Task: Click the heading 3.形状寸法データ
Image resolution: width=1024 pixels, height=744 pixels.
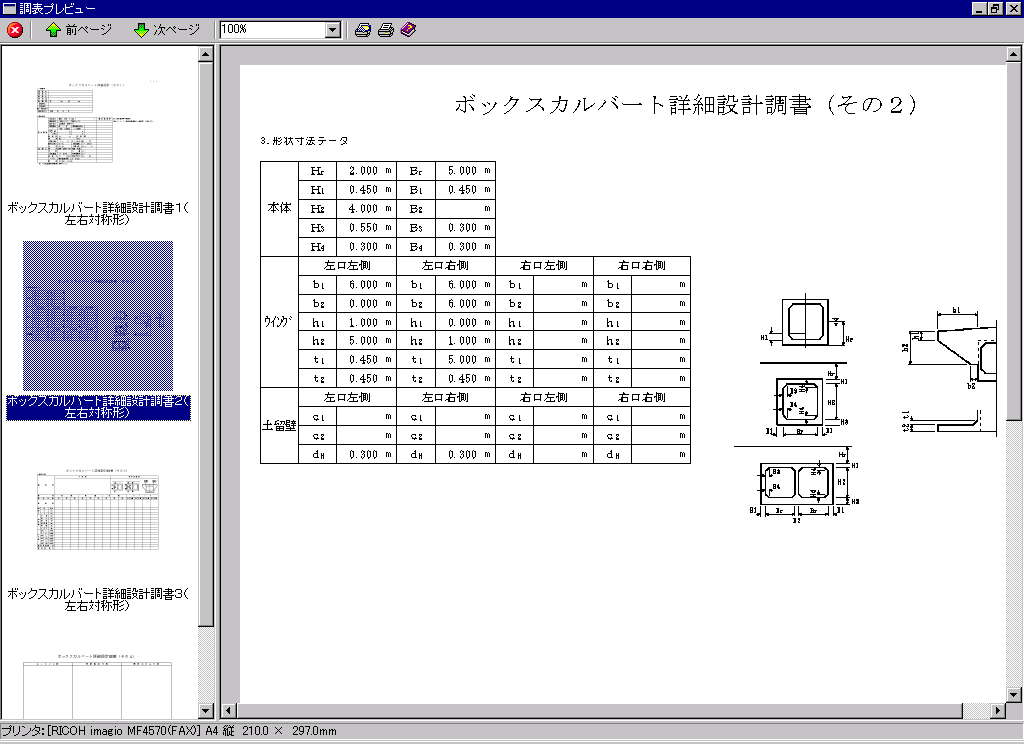Action: click(x=304, y=140)
